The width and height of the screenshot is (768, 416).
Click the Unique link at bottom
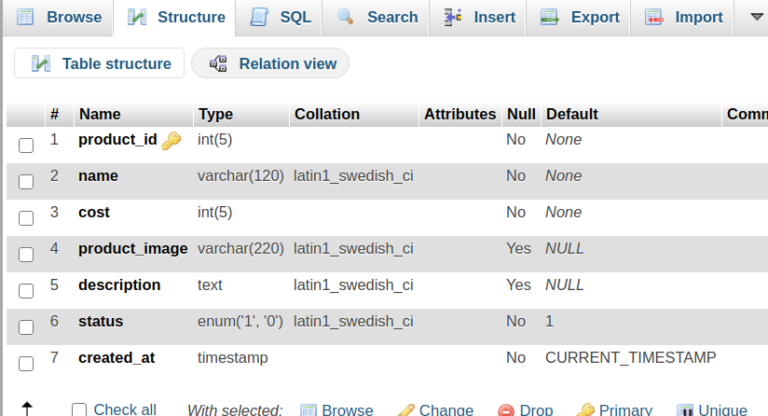click(722, 410)
